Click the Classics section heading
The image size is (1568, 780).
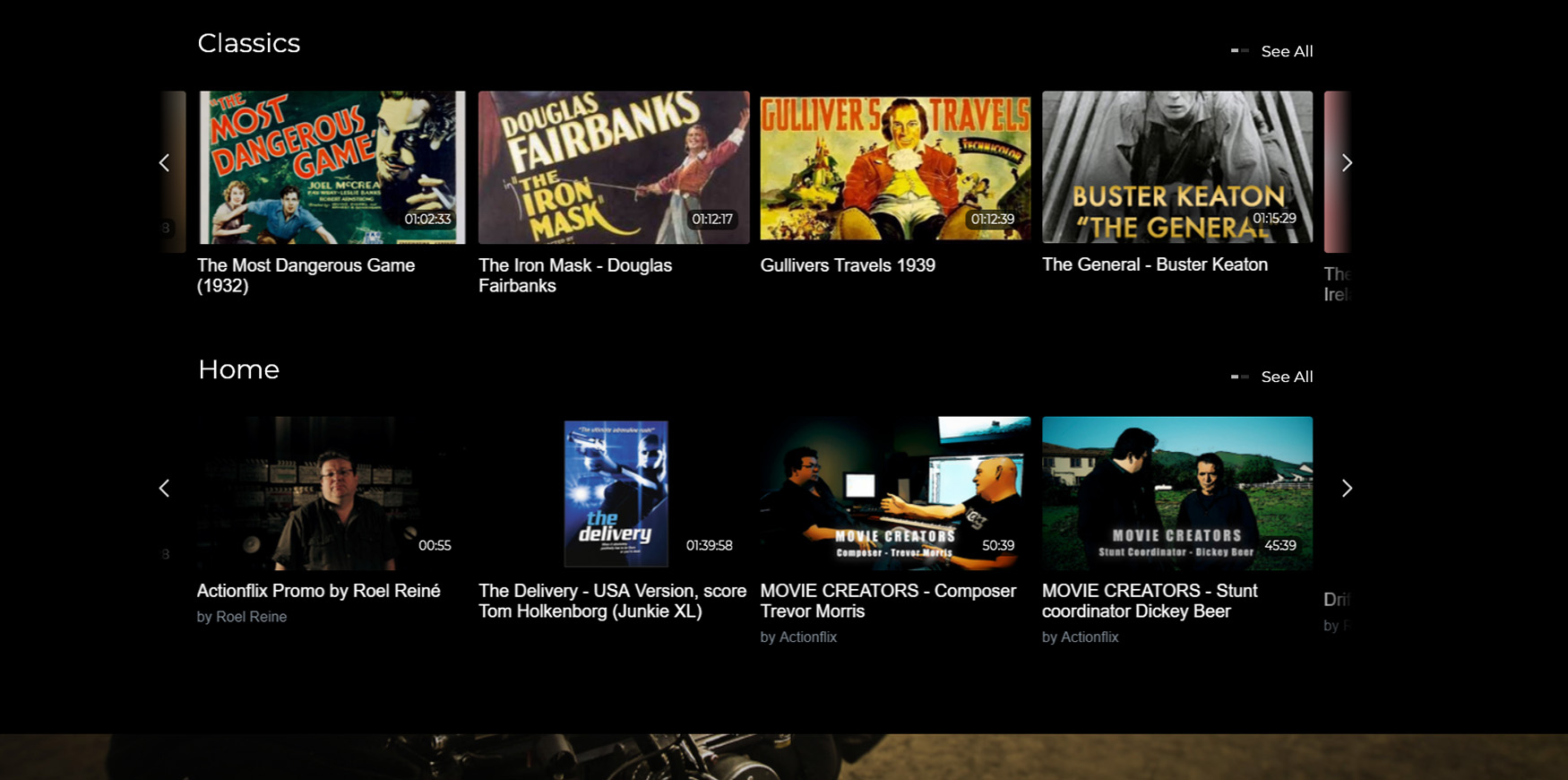click(249, 43)
